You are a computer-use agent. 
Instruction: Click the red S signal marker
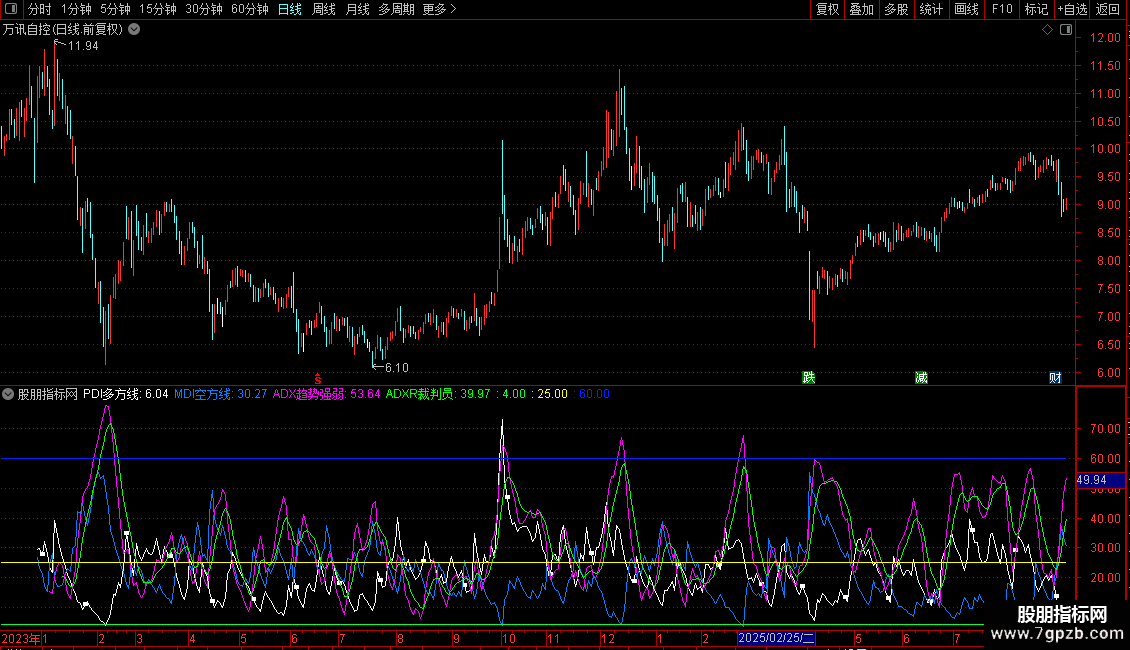click(318, 379)
